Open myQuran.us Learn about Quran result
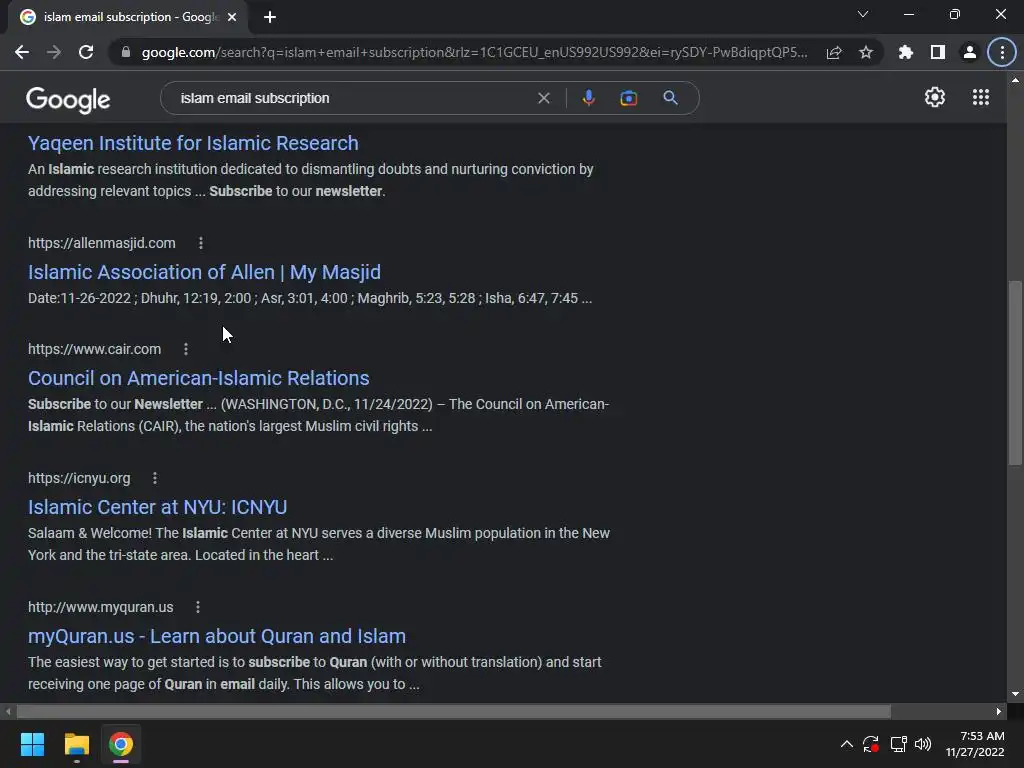1024x768 pixels. pyautogui.click(x=217, y=635)
